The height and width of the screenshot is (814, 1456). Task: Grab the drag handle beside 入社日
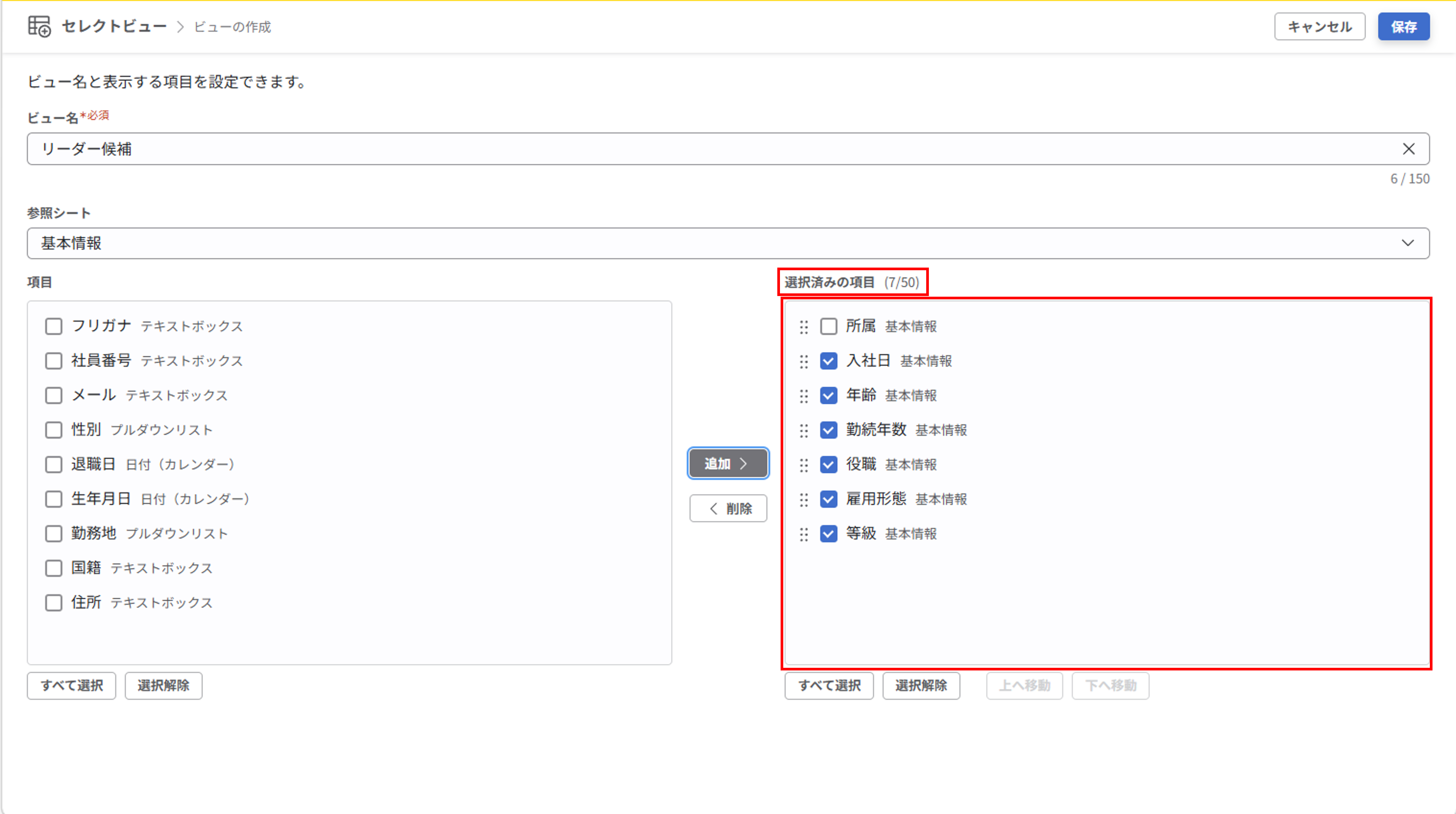click(x=804, y=362)
